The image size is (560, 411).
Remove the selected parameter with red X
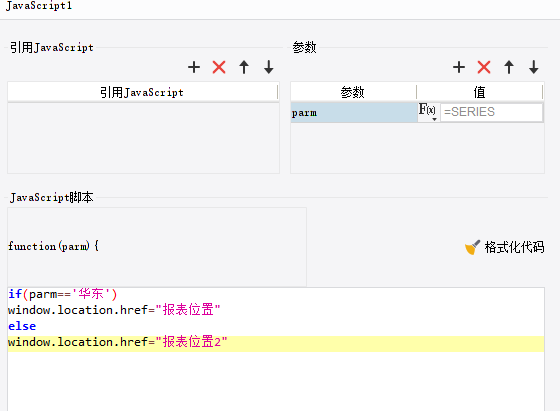tap(484, 67)
